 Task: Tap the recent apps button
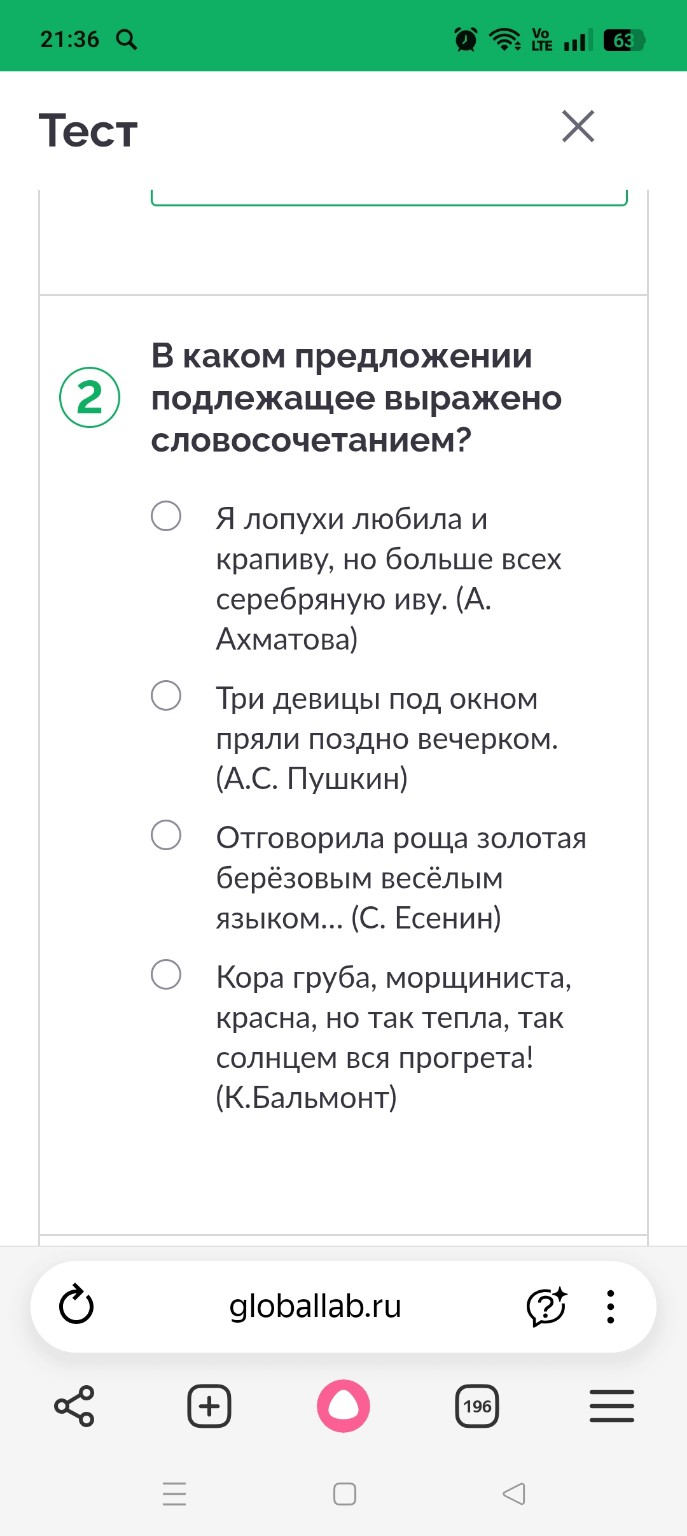pyautogui.click(x=175, y=1494)
